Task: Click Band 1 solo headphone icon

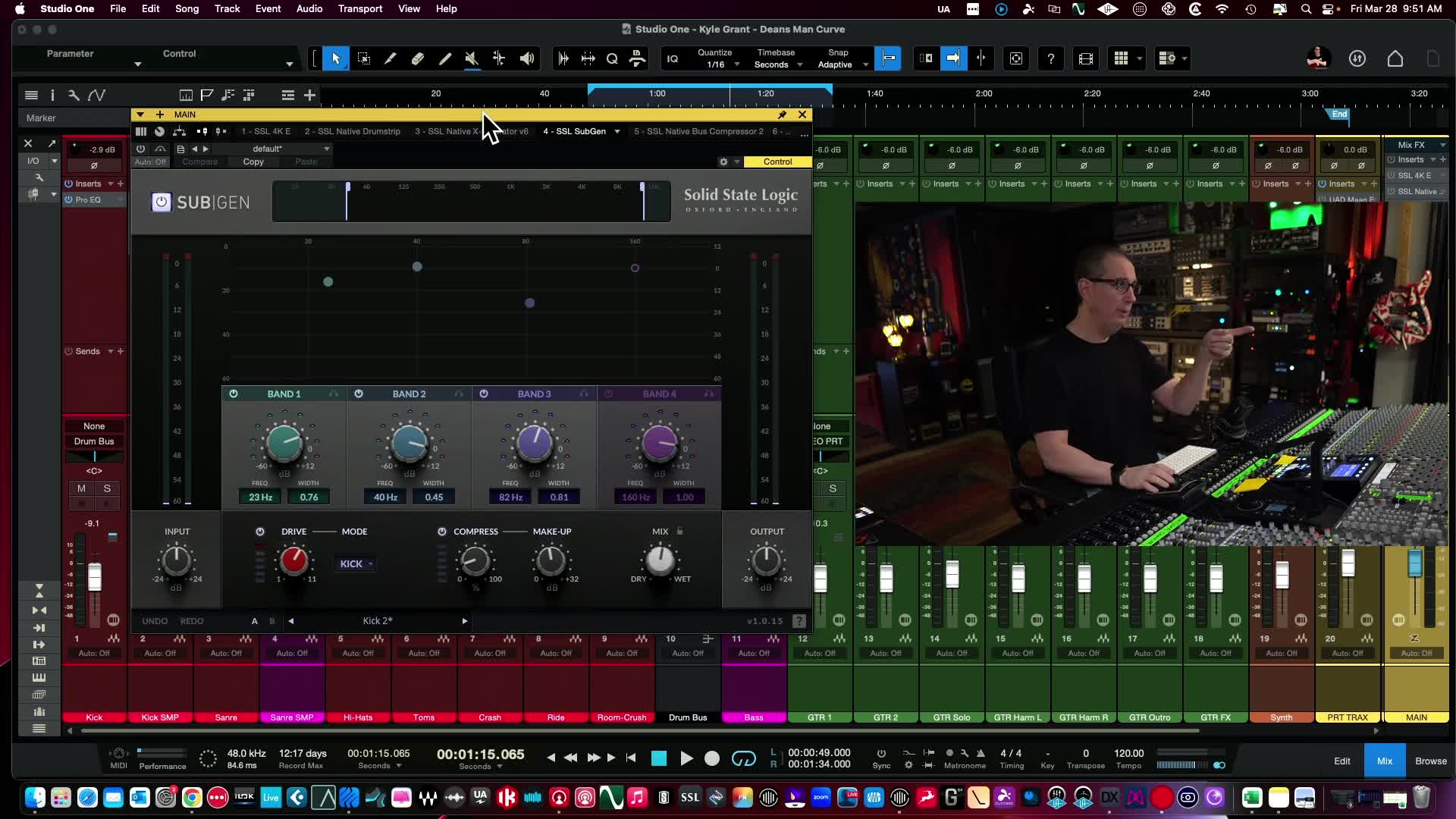Action: pos(333,394)
